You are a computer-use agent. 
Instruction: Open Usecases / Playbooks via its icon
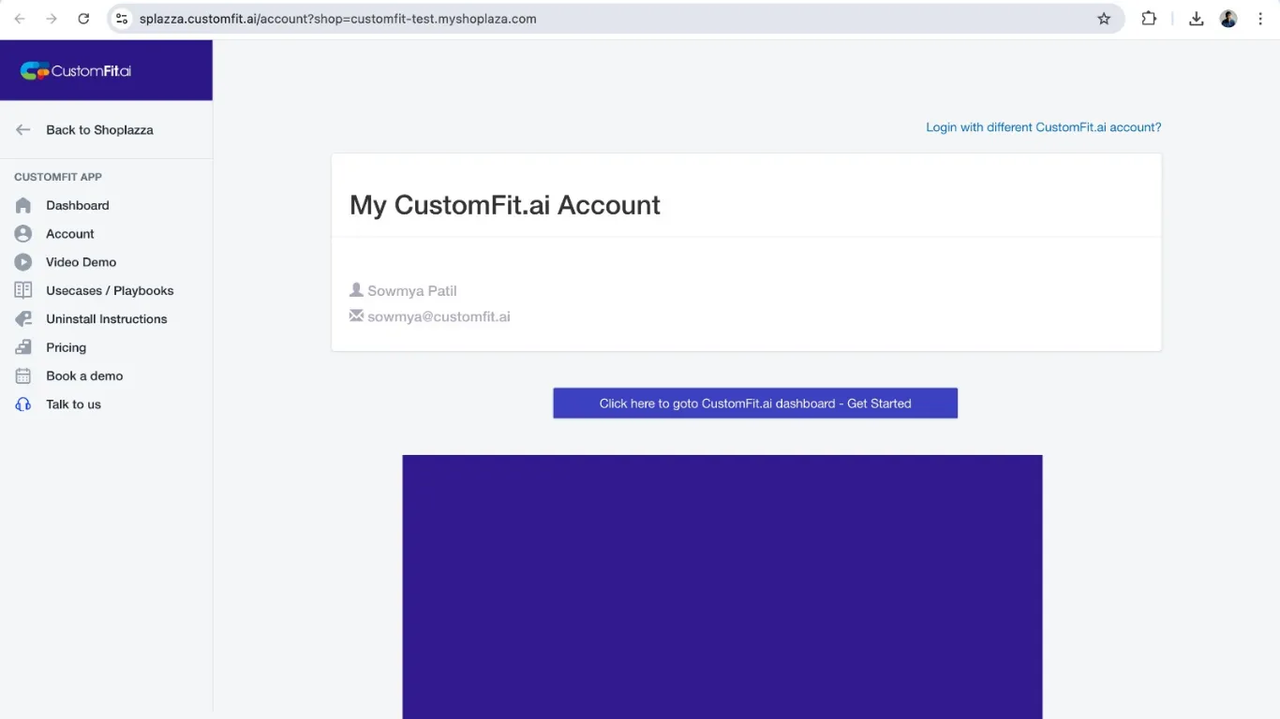(x=23, y=290)
